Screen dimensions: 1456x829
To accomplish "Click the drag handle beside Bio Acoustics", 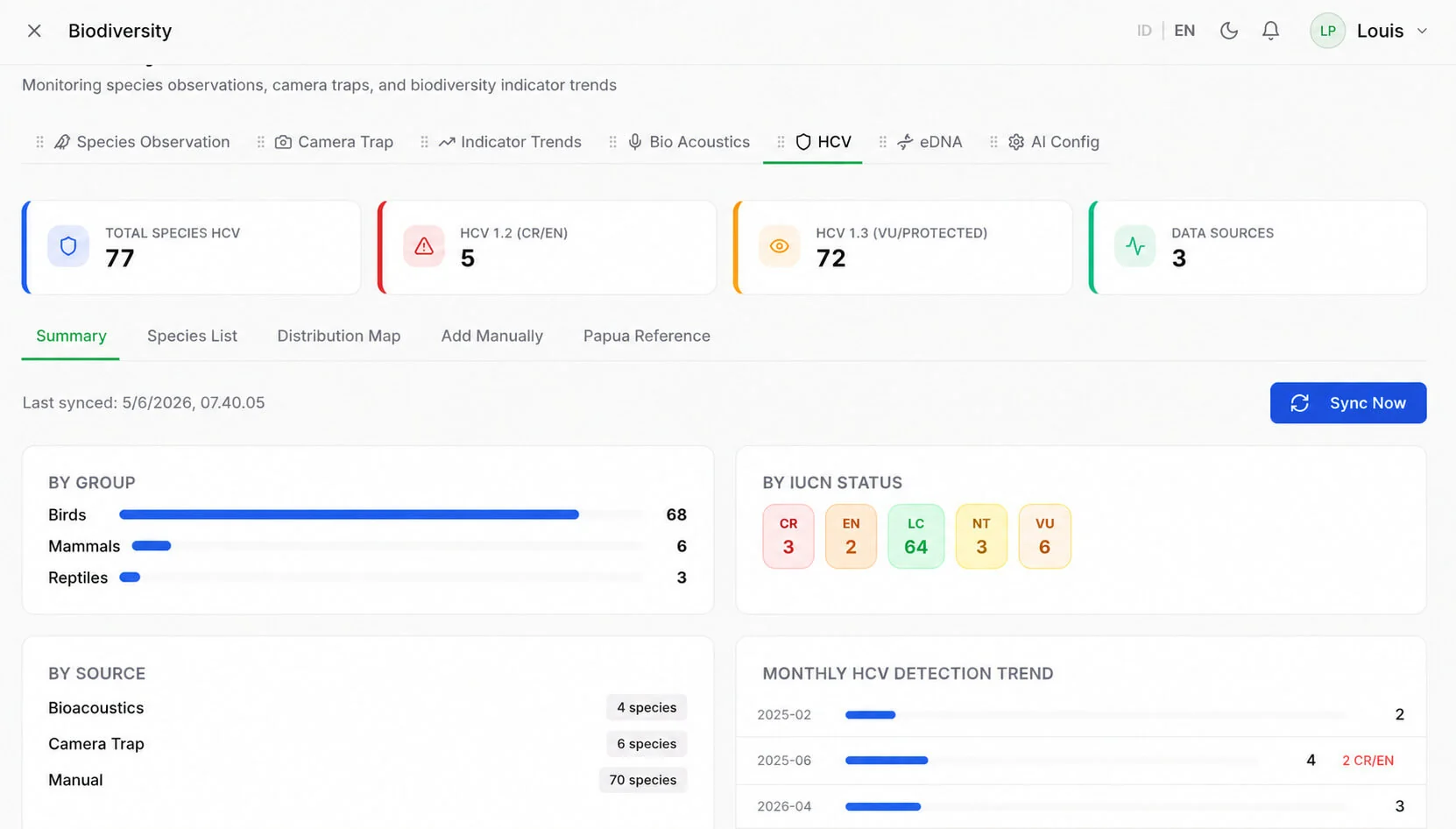I will [x=612, y=142].
